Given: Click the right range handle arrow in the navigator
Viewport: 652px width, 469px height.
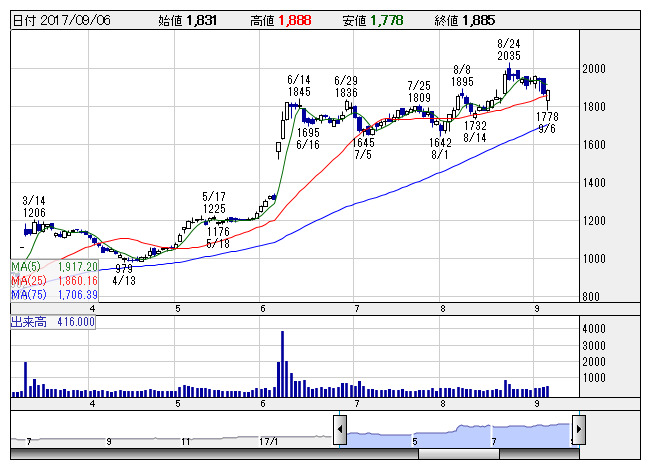Looking at the screenshot, I should tap(579, 429).
